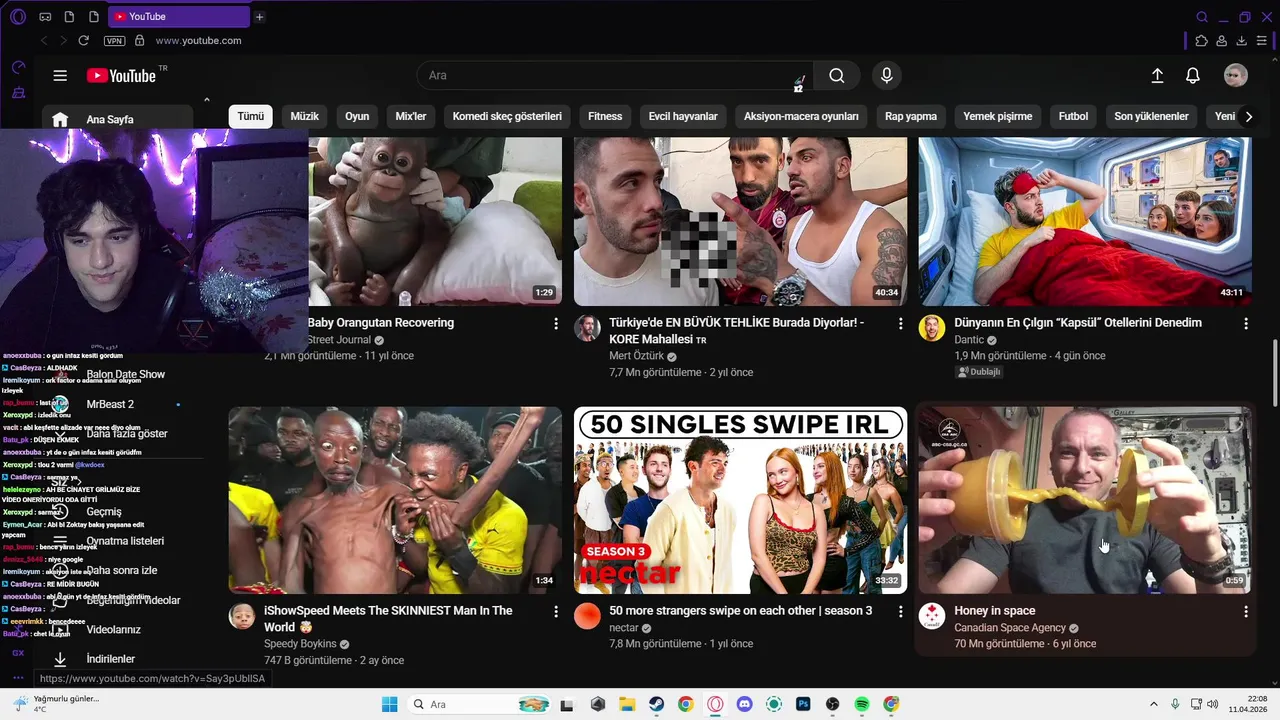Click in the YouTube Ara search field
This screenshot has height=720, width=1280.
[615, 76]
